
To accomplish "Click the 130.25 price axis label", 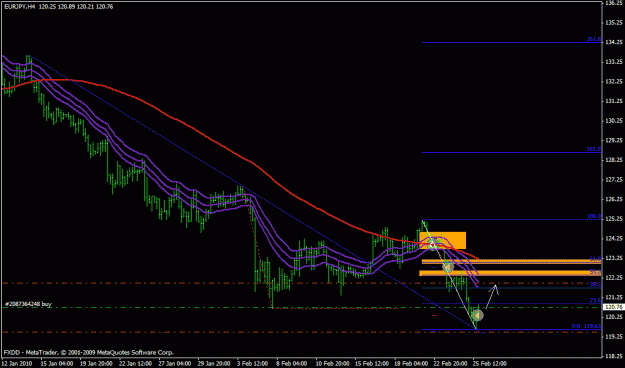I will pyautogui.click(x=614, y=121).
